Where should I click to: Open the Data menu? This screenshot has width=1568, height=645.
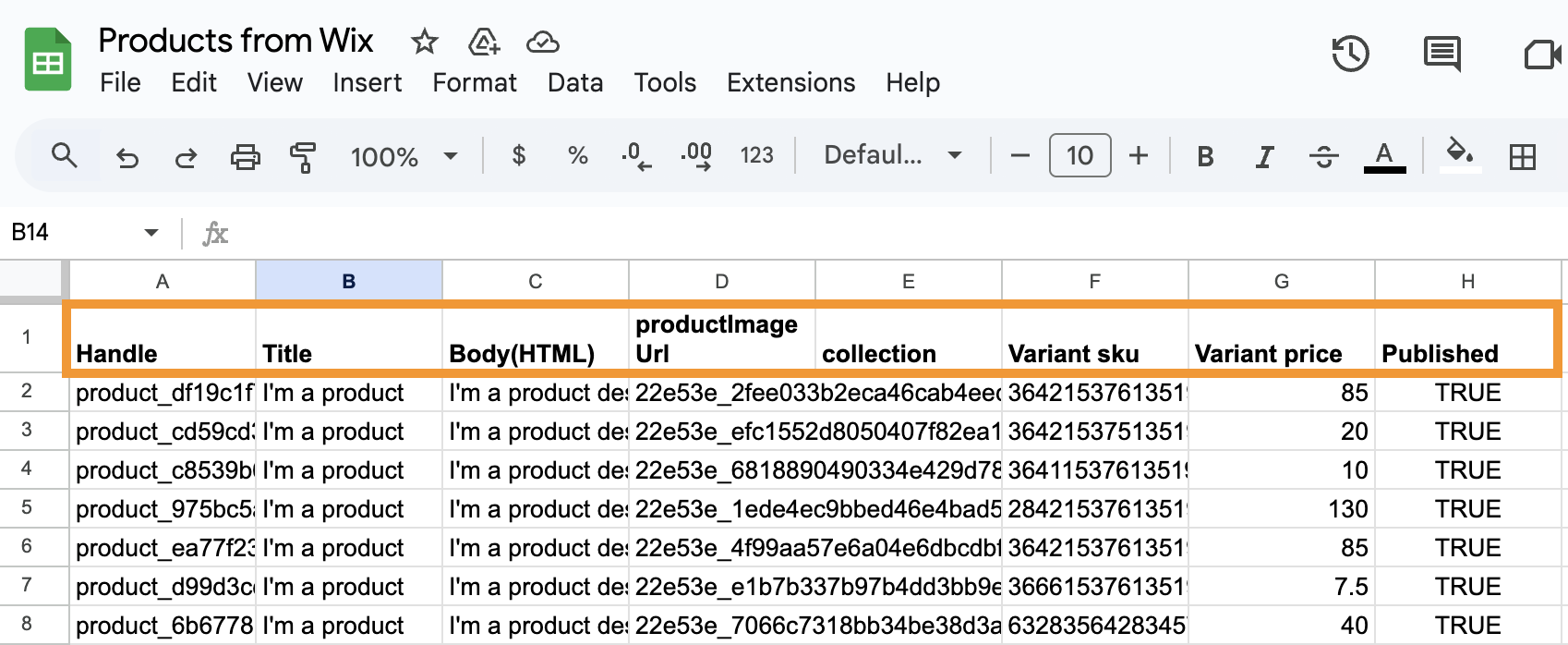tap(575, 82)
